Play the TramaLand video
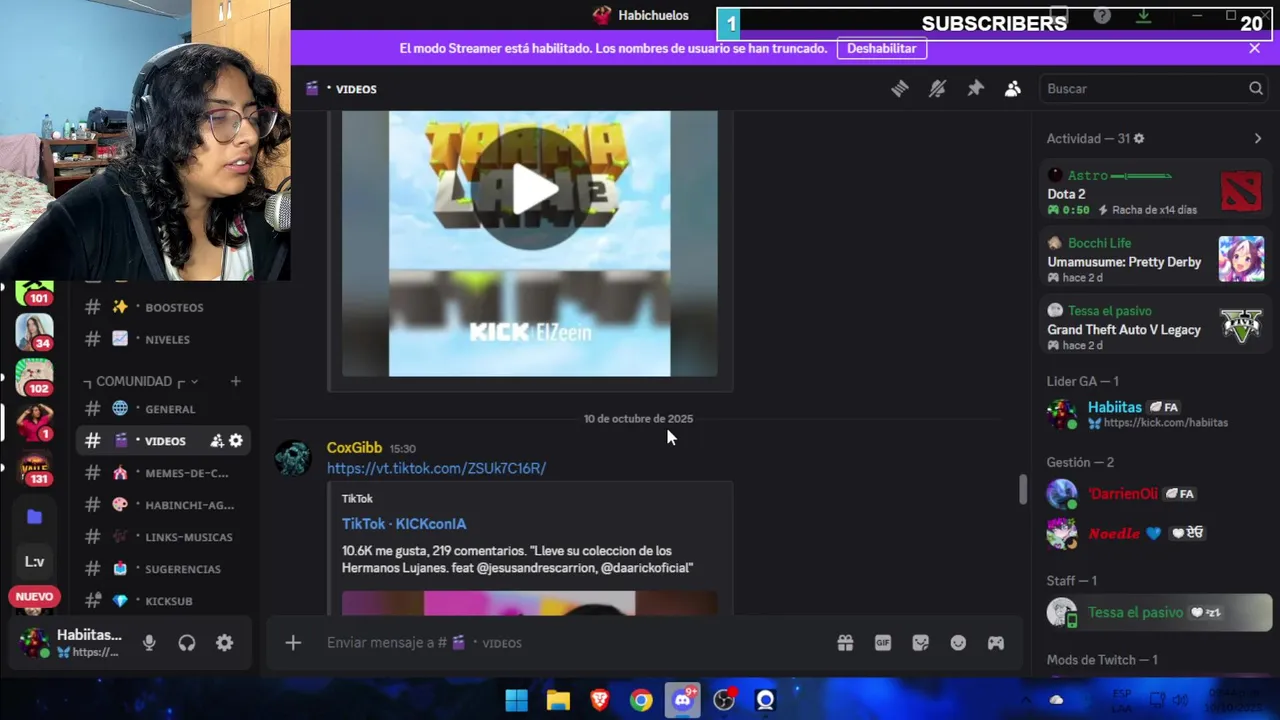 coord(530,190)
